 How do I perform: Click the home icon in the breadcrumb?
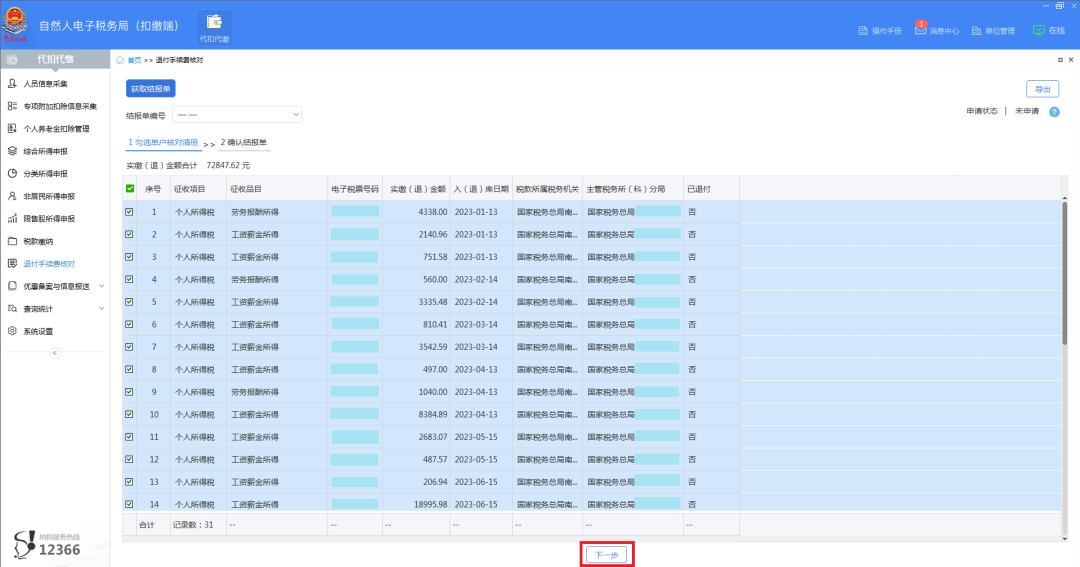pos(120,60)
